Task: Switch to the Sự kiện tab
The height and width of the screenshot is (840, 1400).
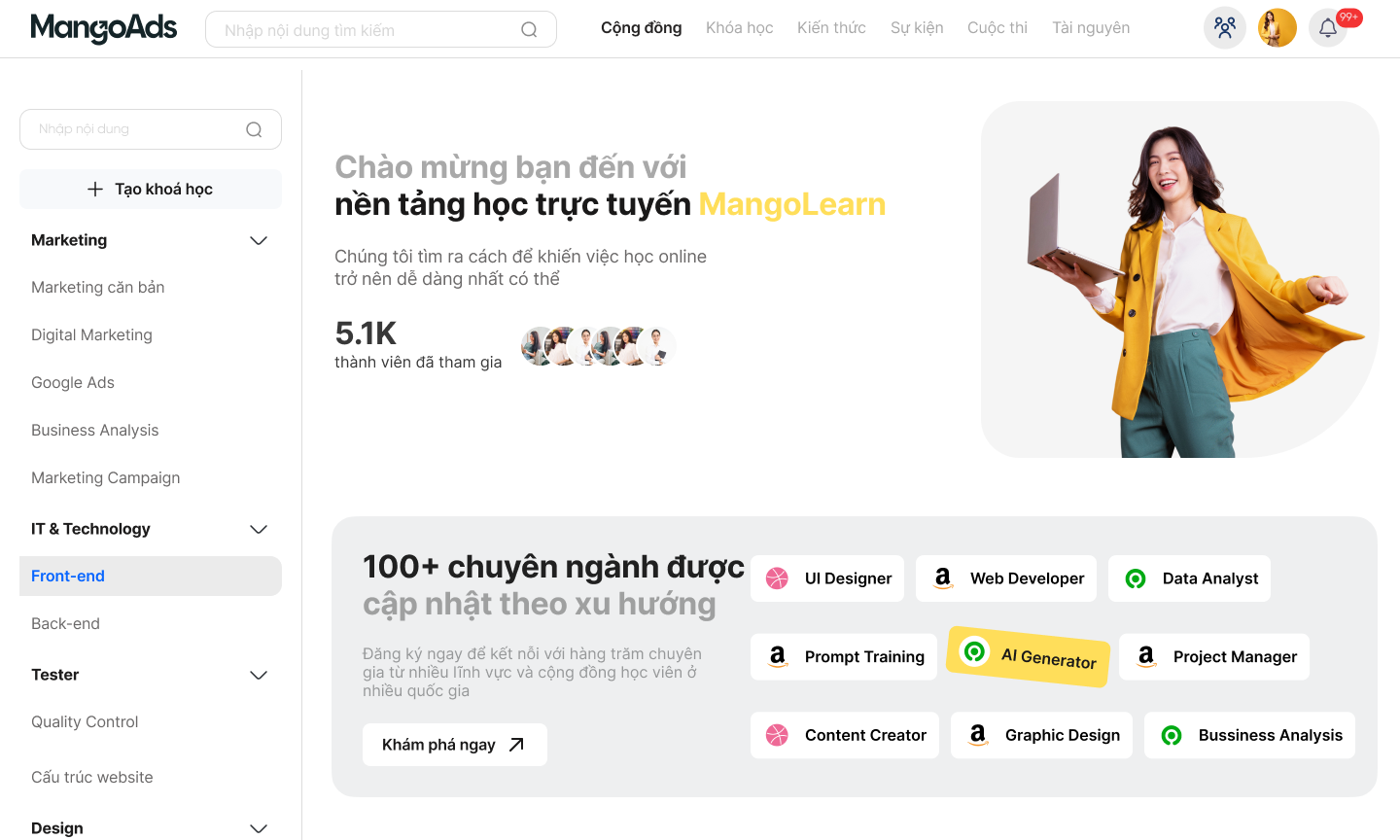Action: [x=917, y=28]
